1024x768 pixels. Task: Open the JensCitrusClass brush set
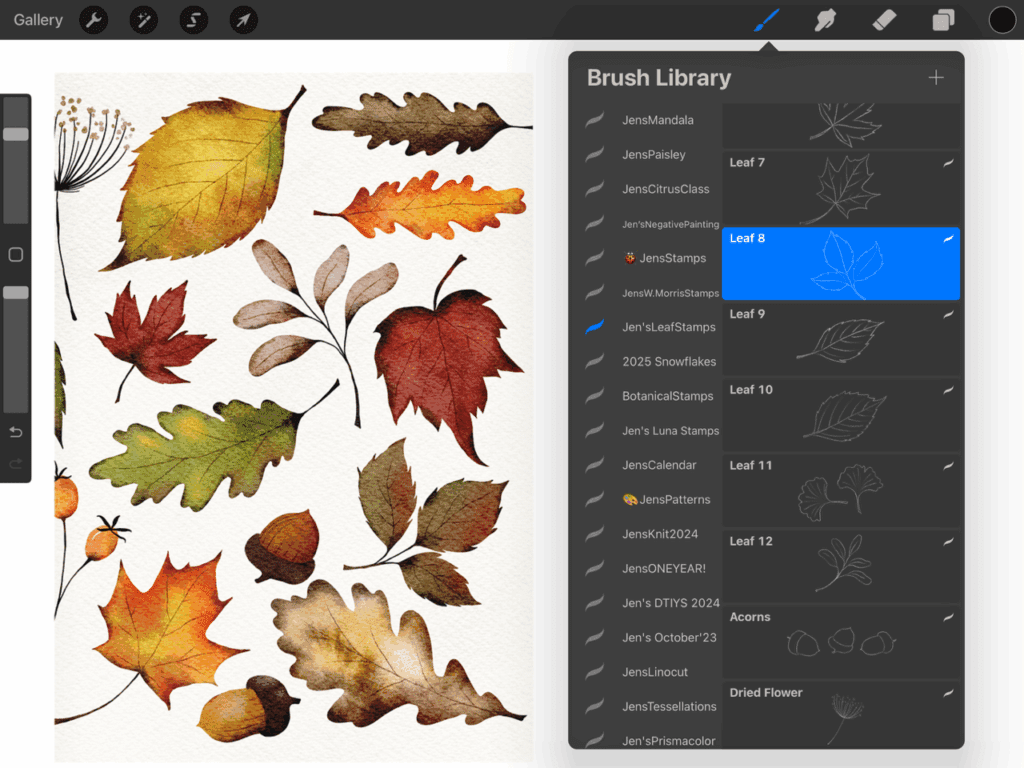[x=665, y=189]
